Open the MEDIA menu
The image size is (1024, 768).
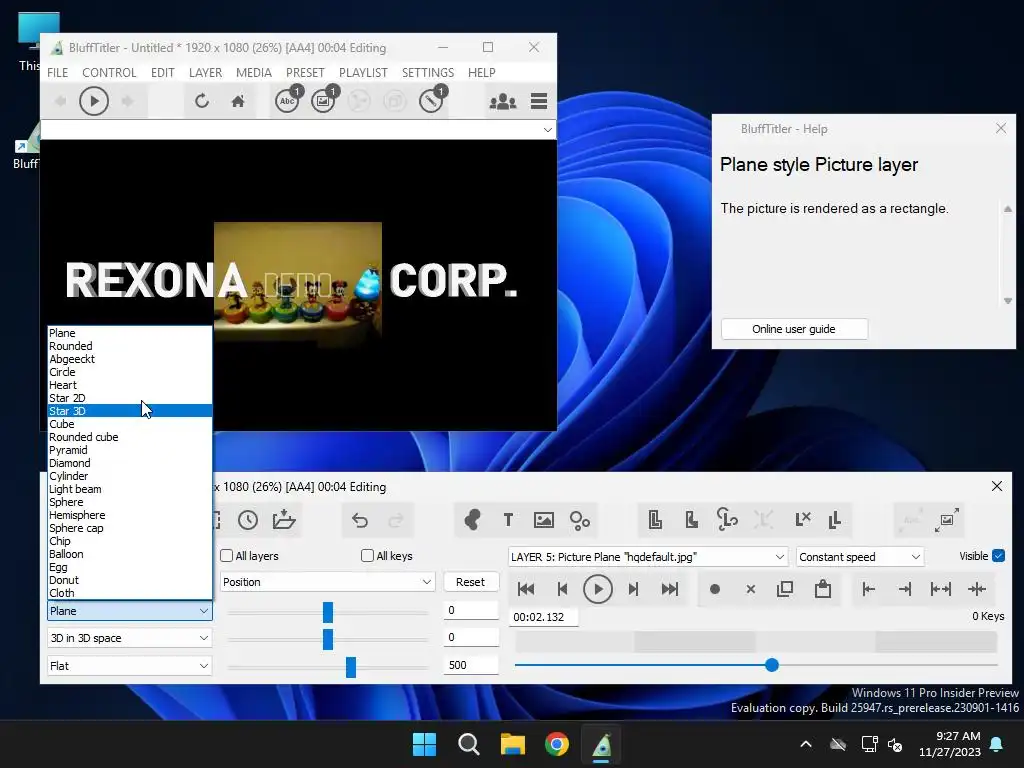pyautogui.click(x=253, y=72)
